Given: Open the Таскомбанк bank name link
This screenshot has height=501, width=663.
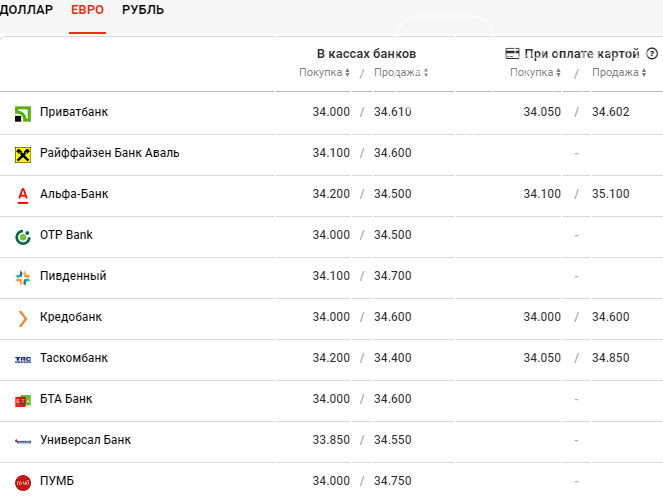Looking at the screenshot, I should 74,358.
